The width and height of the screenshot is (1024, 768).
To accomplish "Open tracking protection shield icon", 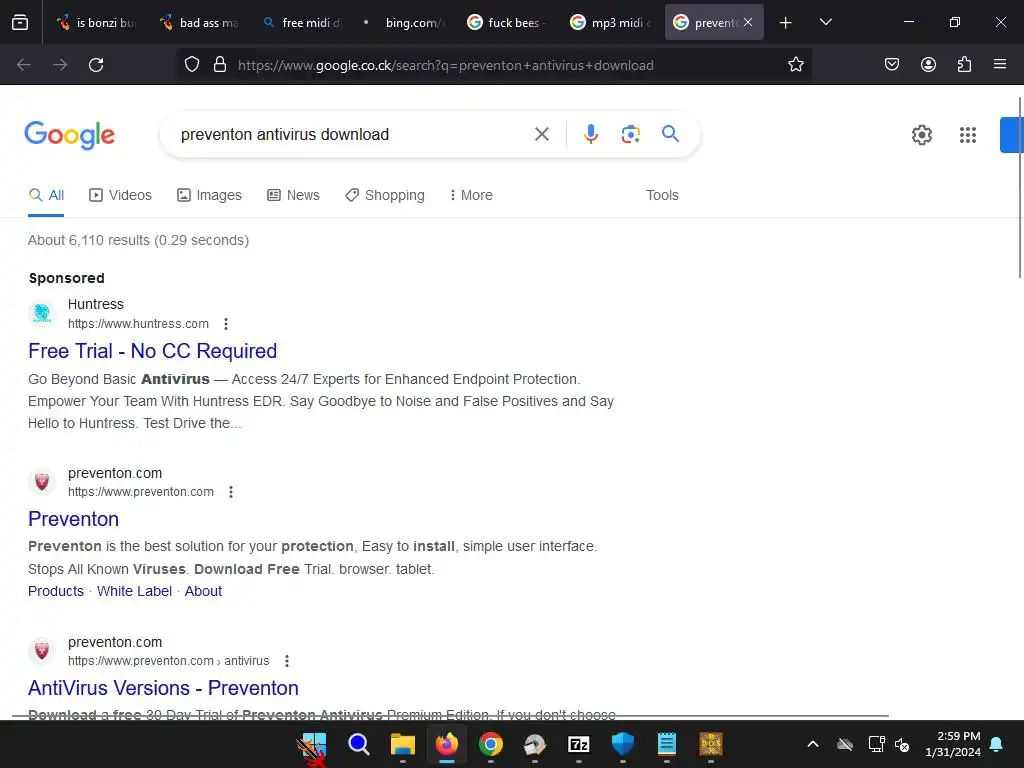I will click(x=192, y=65).
